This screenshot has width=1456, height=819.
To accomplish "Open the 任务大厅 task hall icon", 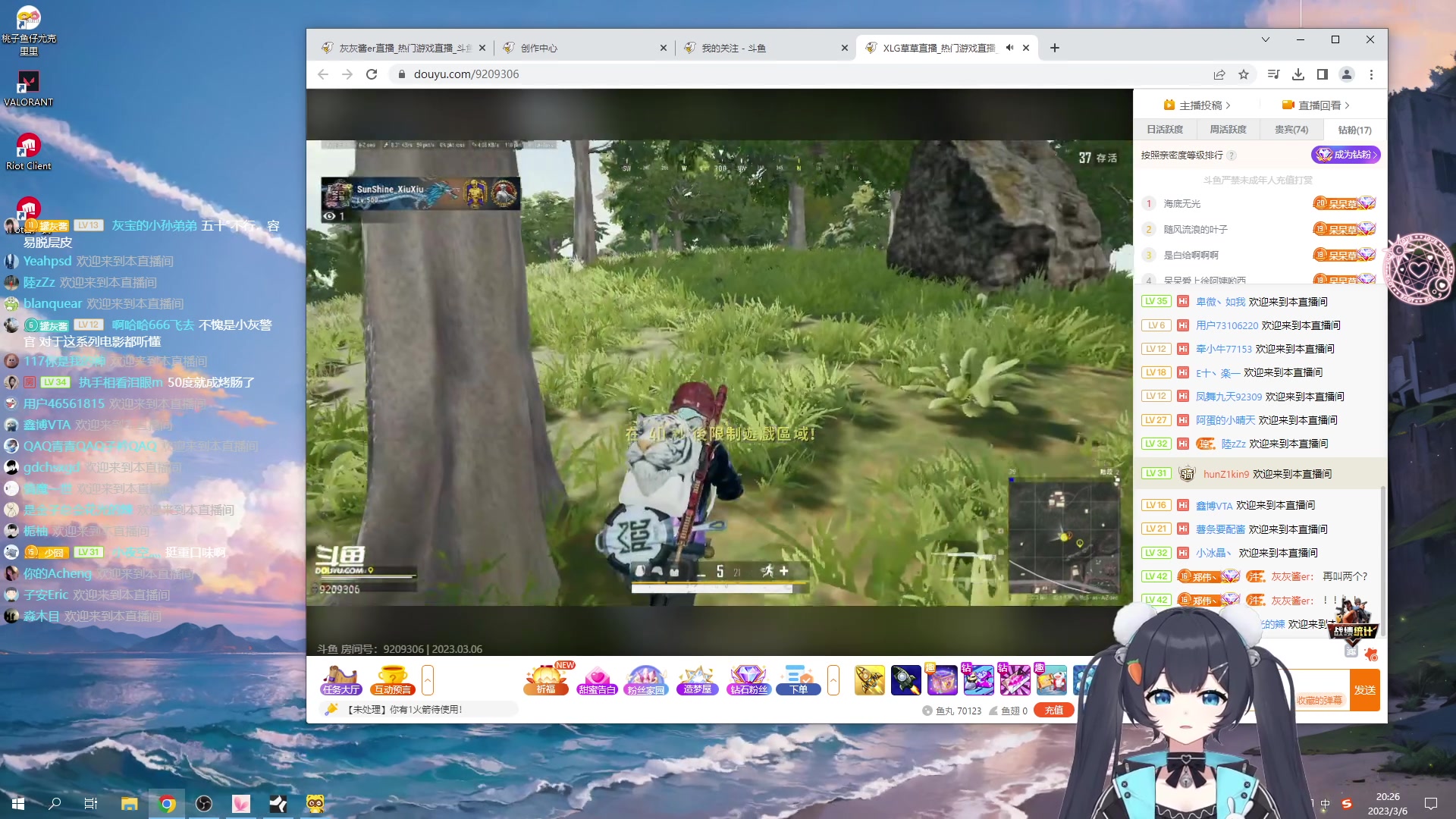I will pos(340,680).
